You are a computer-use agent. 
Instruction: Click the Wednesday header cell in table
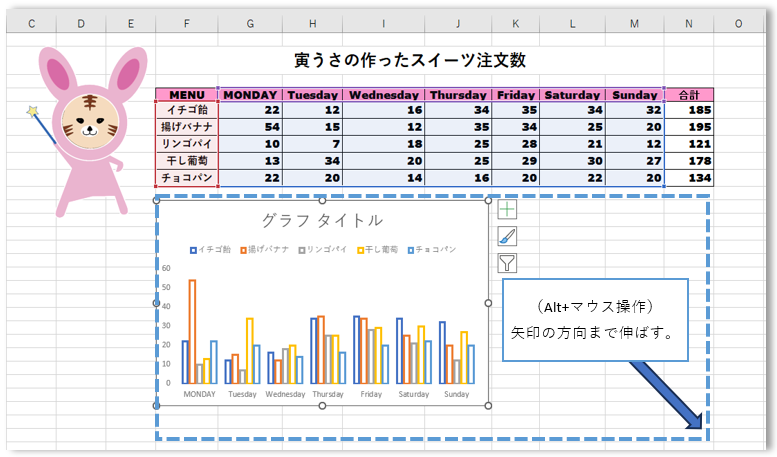pyautogui.click(x=384, y=95)
